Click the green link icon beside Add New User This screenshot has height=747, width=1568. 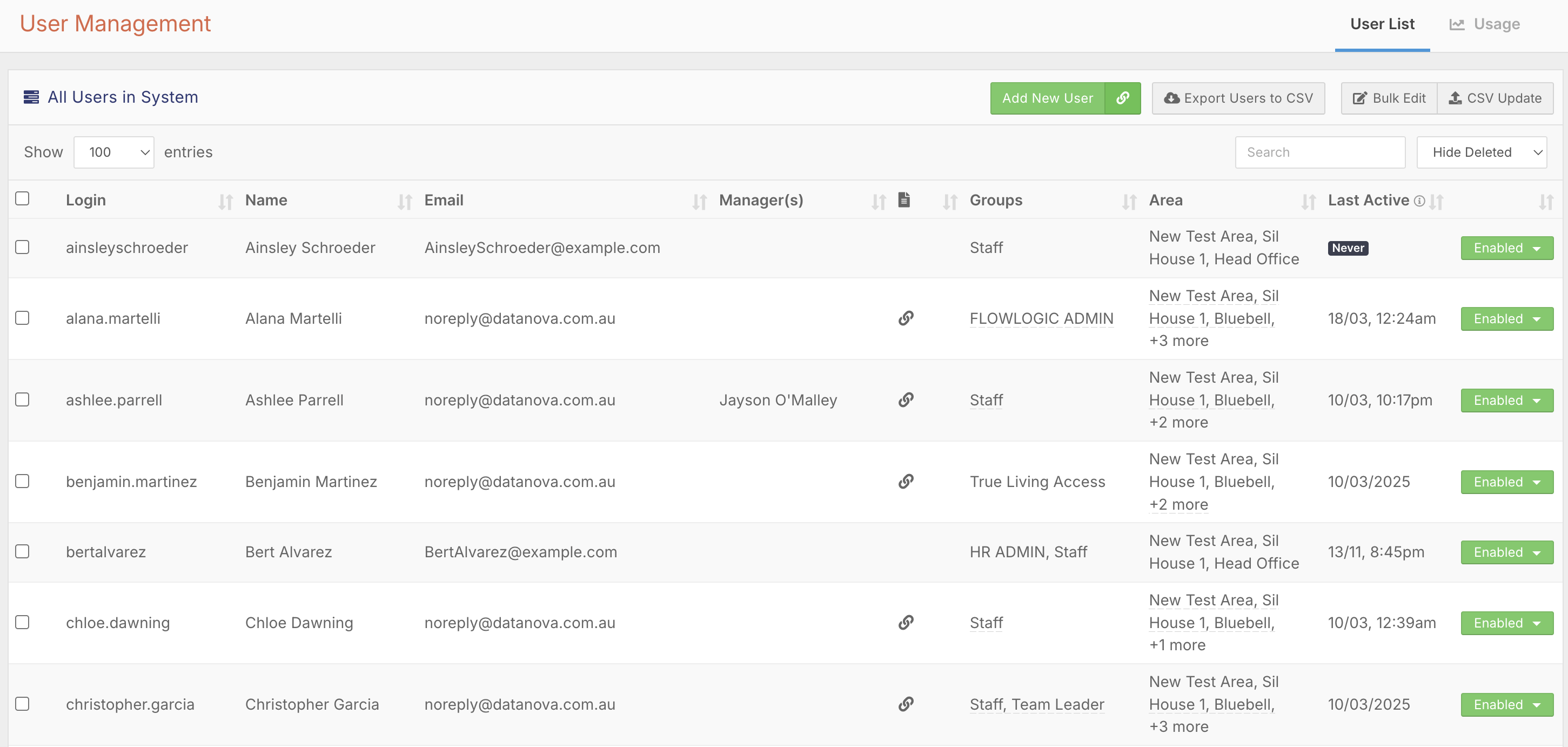click(x=1122, y=98)
